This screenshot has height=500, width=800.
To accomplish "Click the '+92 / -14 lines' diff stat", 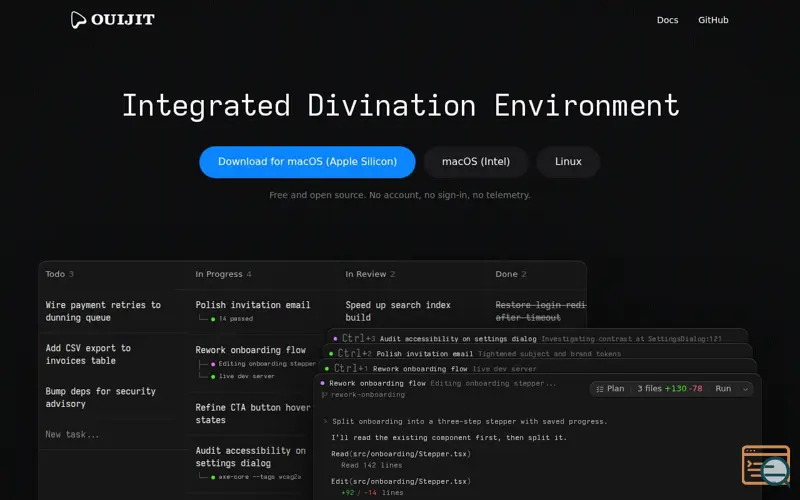I will pos(372,493).
